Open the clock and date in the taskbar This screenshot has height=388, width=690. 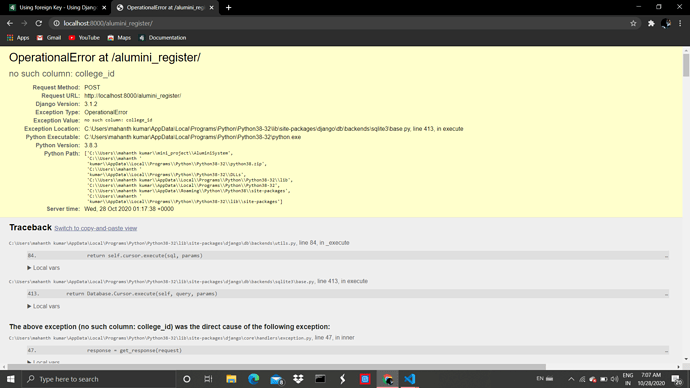(x=651, y=379)
